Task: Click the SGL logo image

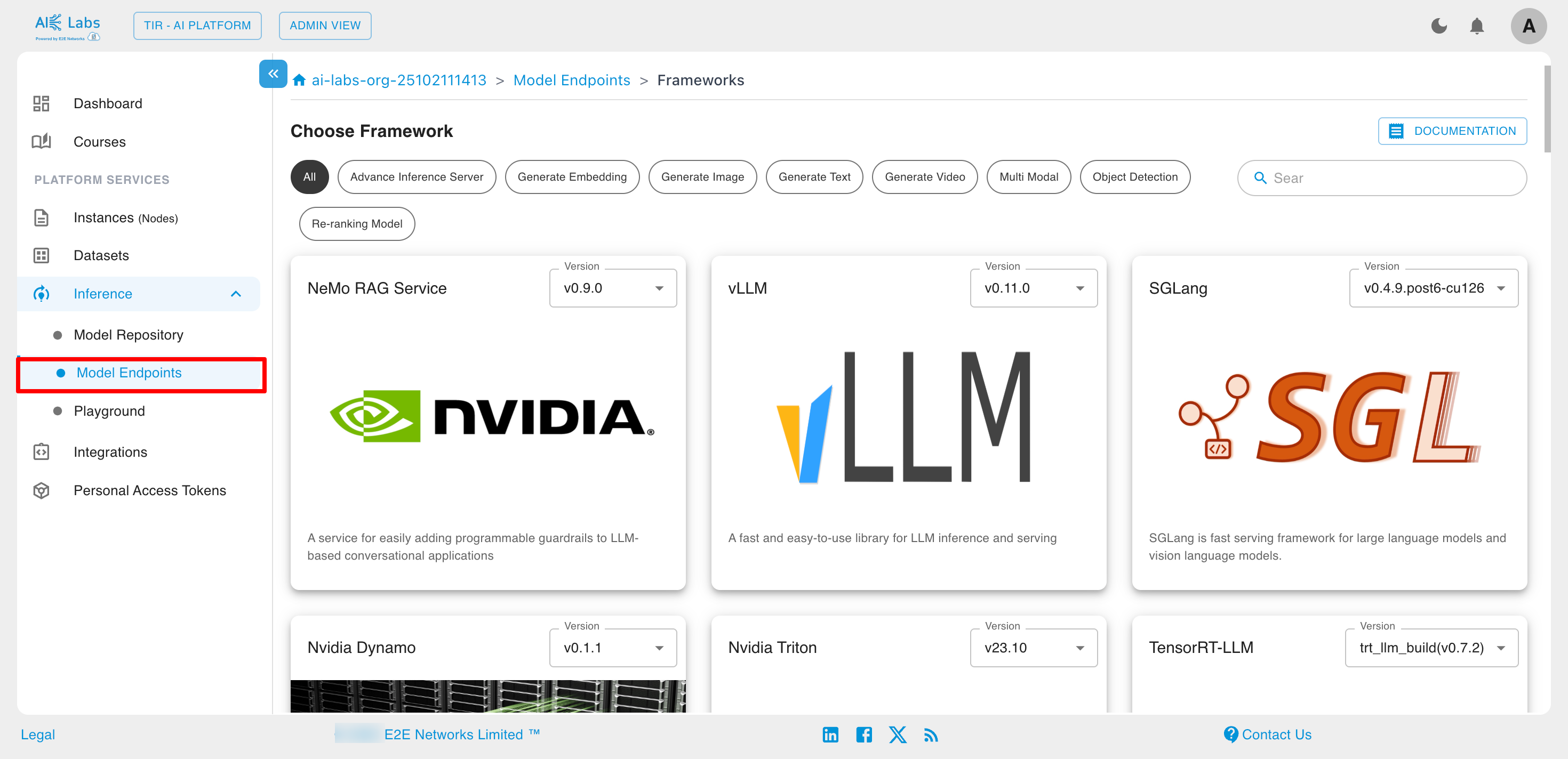Action: [1329, 417]
